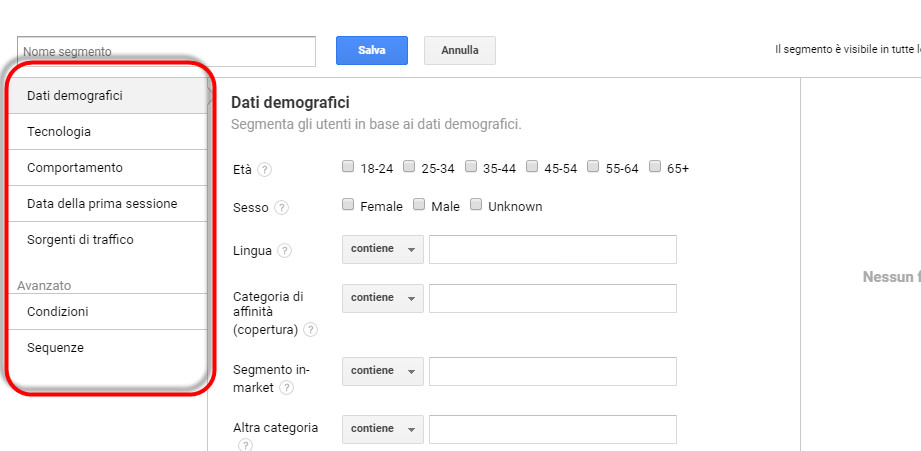Image resolution: width=921 pixels, height=451 pixels.
Task: Check the 35-44 age box
Action: pyautogui.click(x=470, y=167)
